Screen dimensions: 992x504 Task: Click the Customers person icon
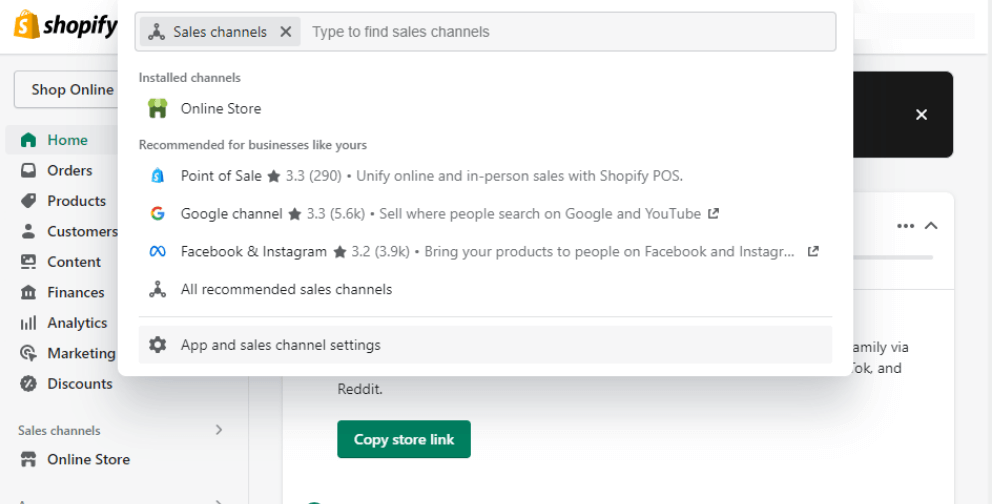point(28,231)
